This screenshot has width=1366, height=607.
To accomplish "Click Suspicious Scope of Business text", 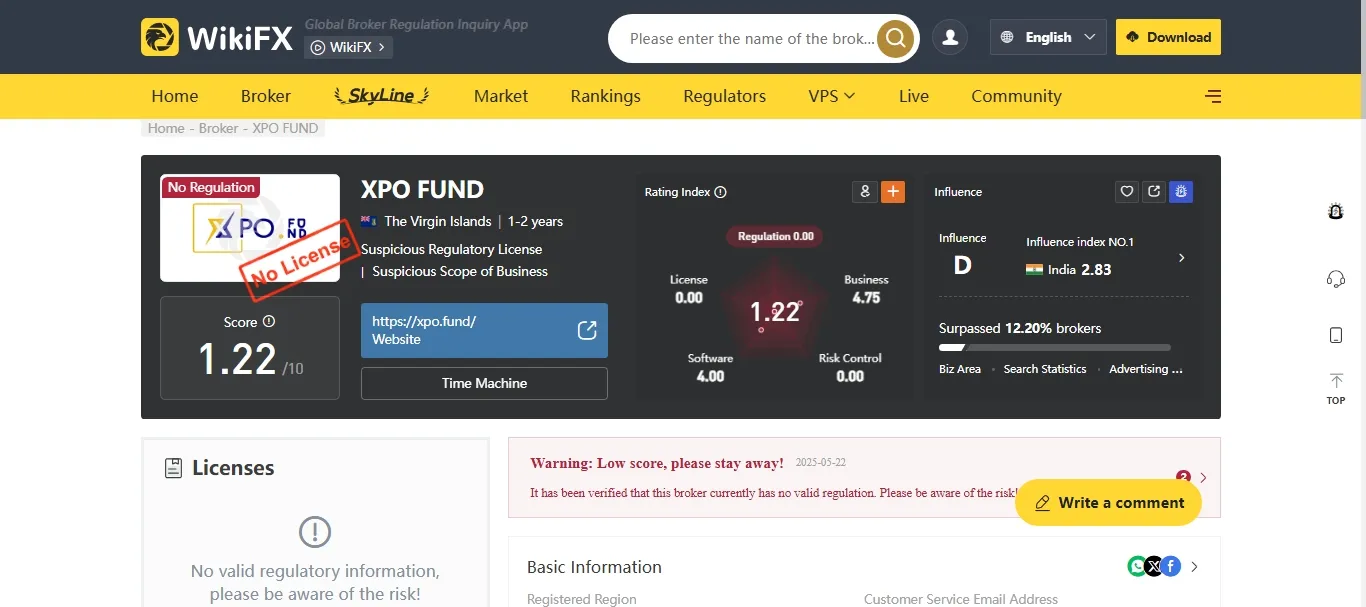I will 460,271.
